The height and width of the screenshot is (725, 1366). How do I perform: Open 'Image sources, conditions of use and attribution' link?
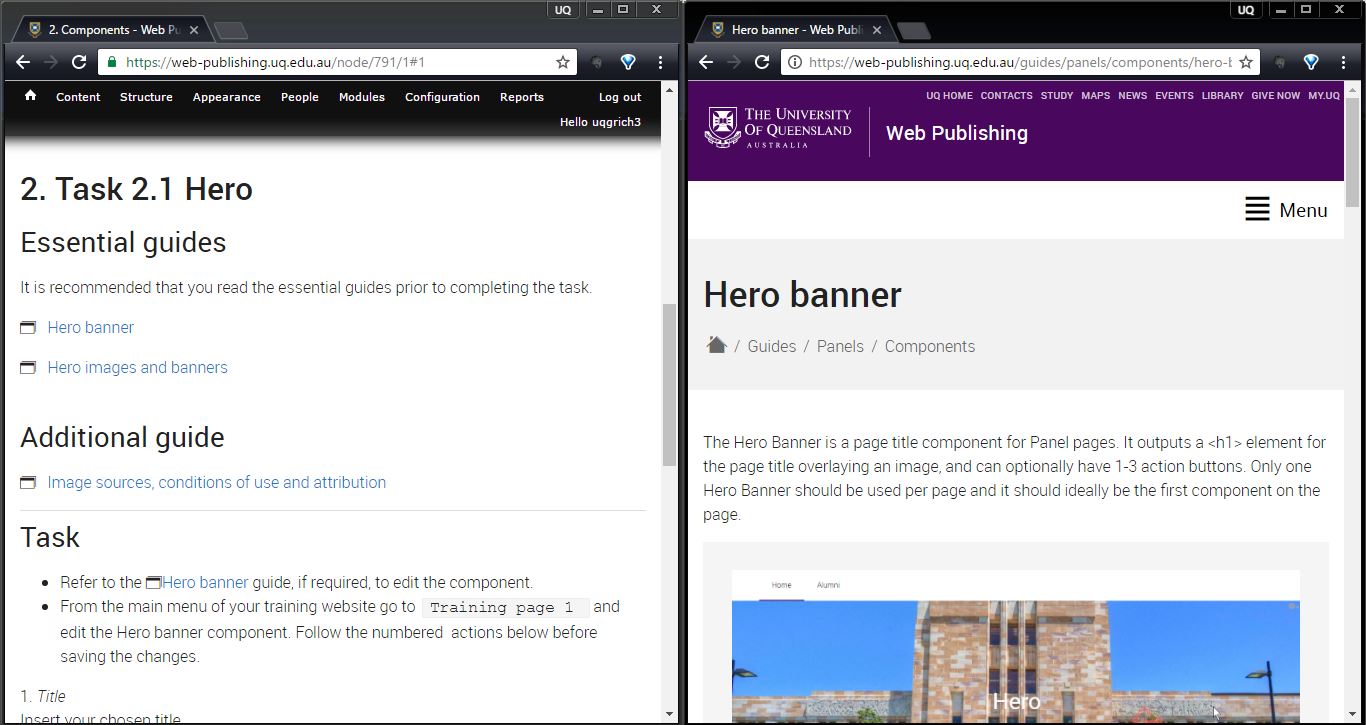[x=216, y=482]
